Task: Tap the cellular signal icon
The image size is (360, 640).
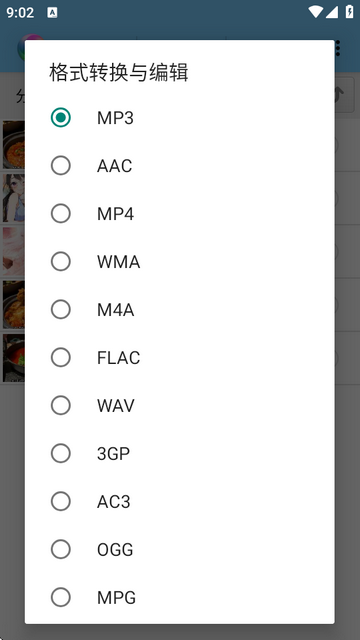Action: pyautogui.click(x=332, y=12)
